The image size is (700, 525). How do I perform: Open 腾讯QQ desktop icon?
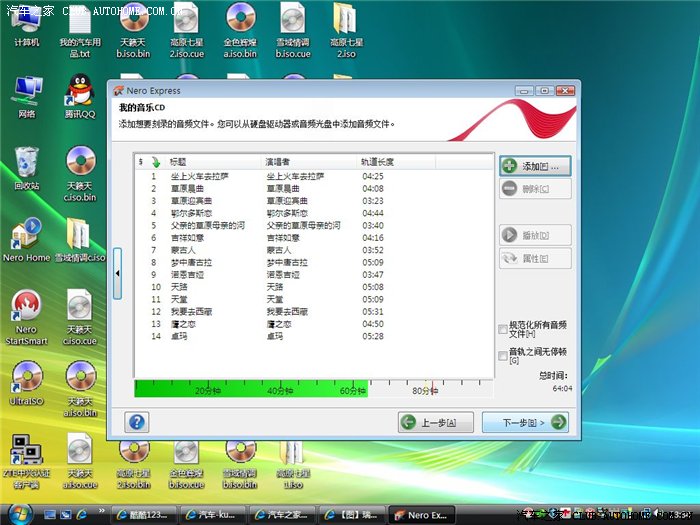tap(80, 97)
